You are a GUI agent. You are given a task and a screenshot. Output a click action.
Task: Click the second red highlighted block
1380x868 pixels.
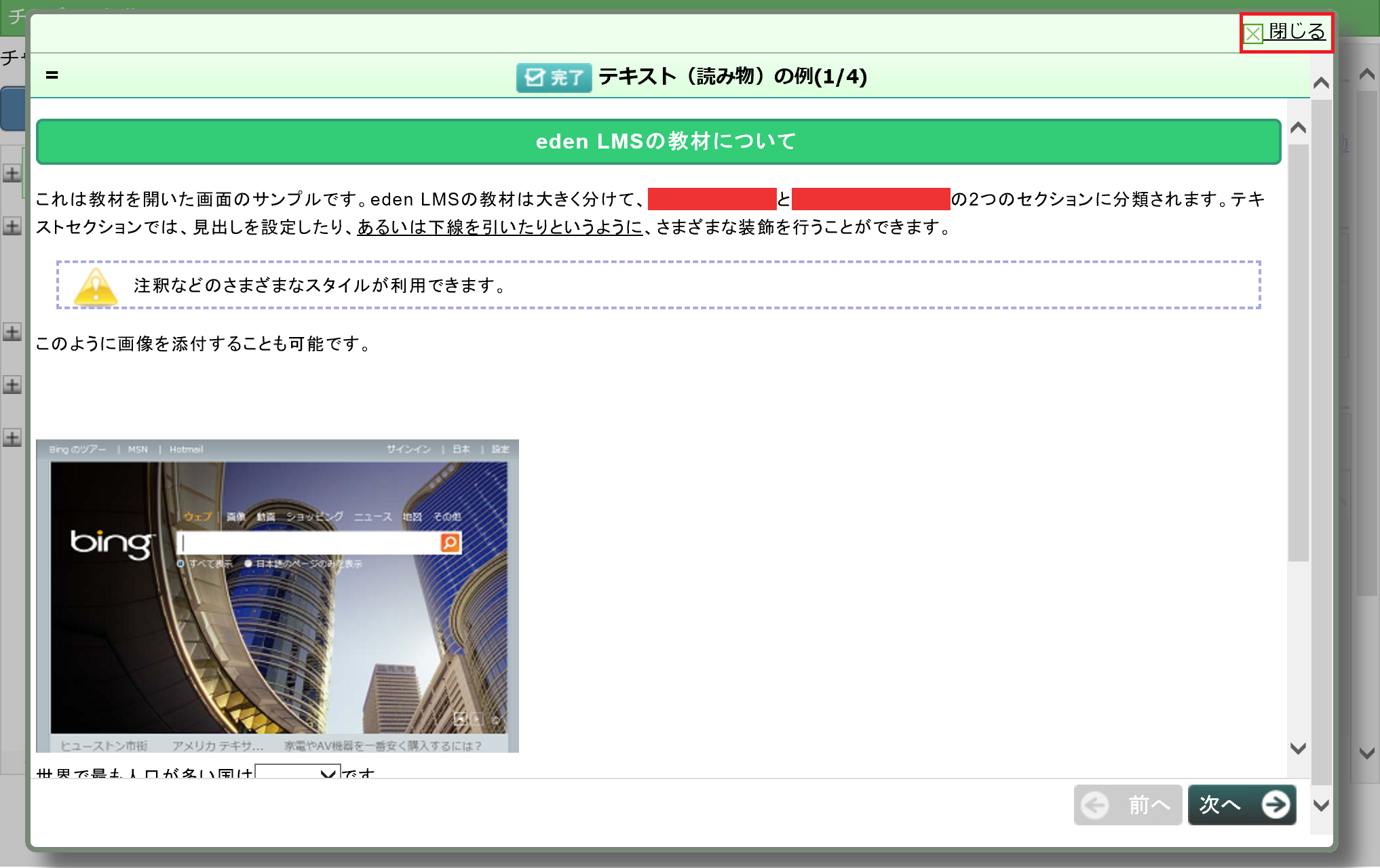click(x=870, y=199)
